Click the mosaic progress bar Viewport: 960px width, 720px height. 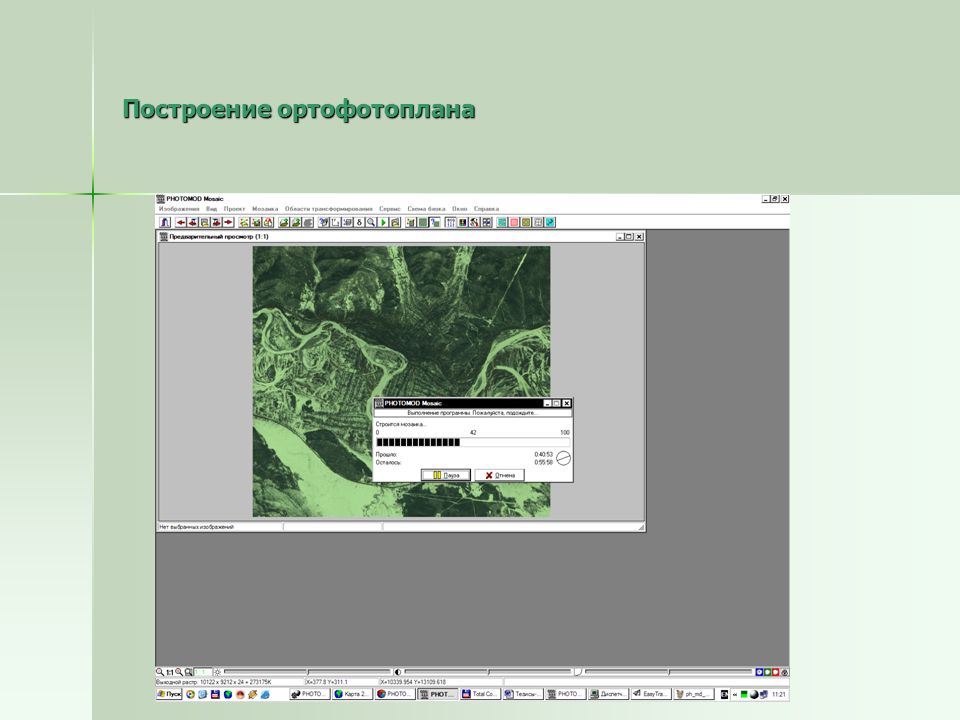tap(473, 443)
